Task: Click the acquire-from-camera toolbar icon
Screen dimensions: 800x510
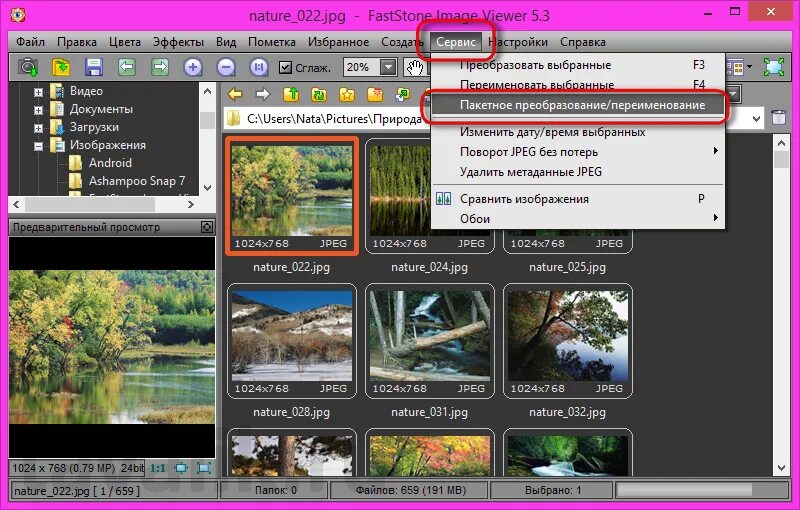Action: coord(28,67)
